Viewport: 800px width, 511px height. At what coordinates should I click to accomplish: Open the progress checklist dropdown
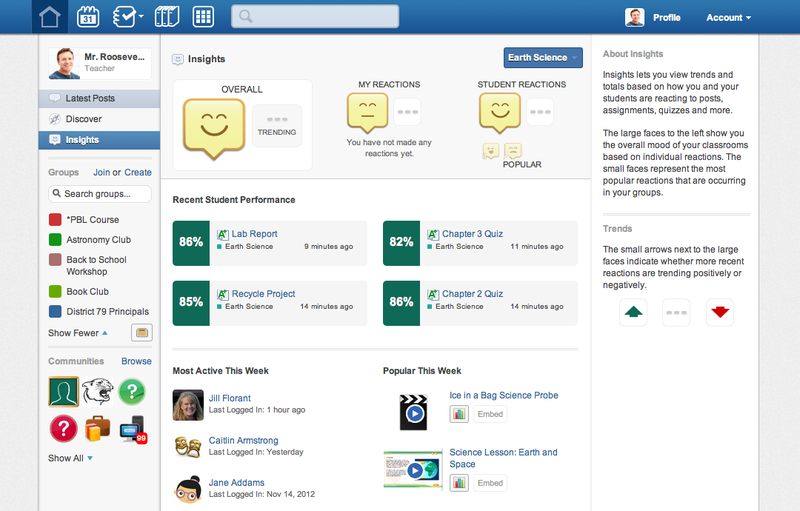coord(128,17)
